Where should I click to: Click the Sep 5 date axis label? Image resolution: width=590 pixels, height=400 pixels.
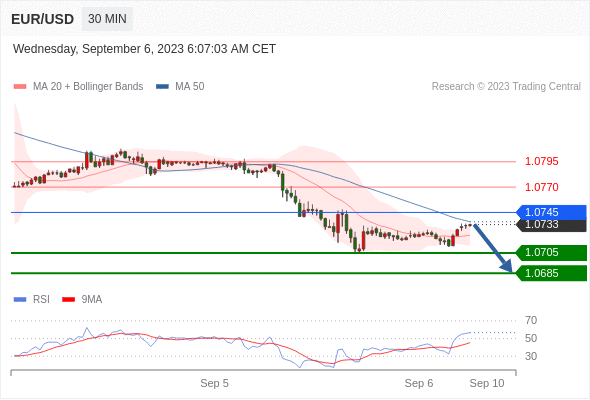[214, 383]
